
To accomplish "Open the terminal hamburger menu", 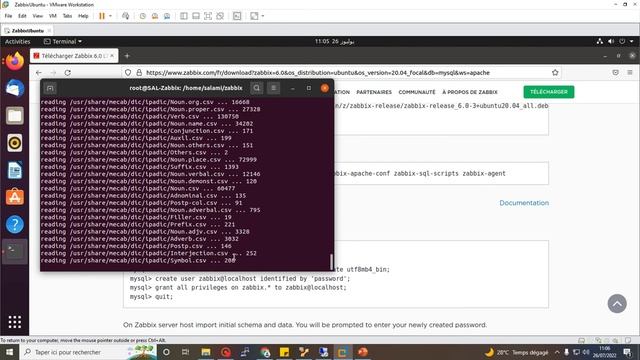I will [273, 88].
